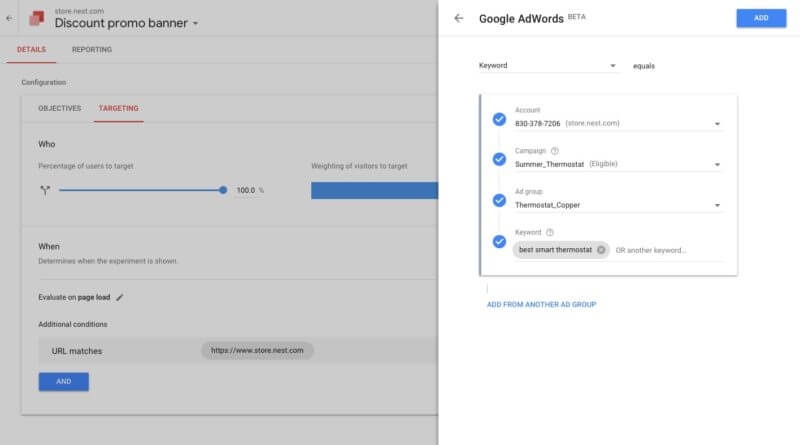Edit the Evaluate on page load setting
The image size is (800, 445).
tap(119, 298)
